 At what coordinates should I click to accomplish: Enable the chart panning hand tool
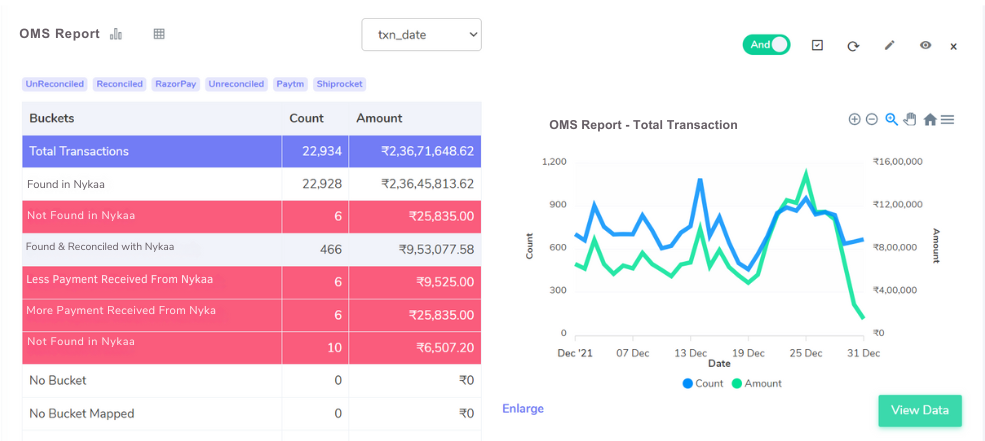point(910,119)
